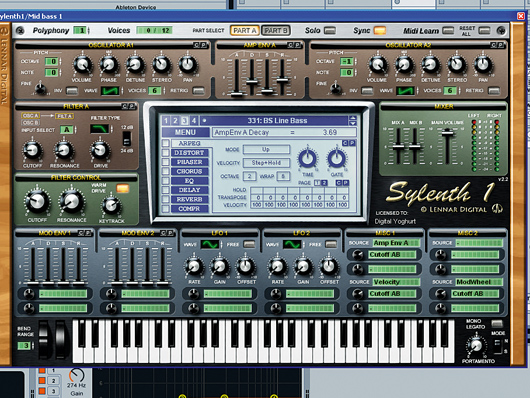Image resolution: width=530 pixels, height=398 pixels.
Task: Open Misc 1 Amp Env A source dropdown
Action: pyautogui.click(x=396, y=243)
